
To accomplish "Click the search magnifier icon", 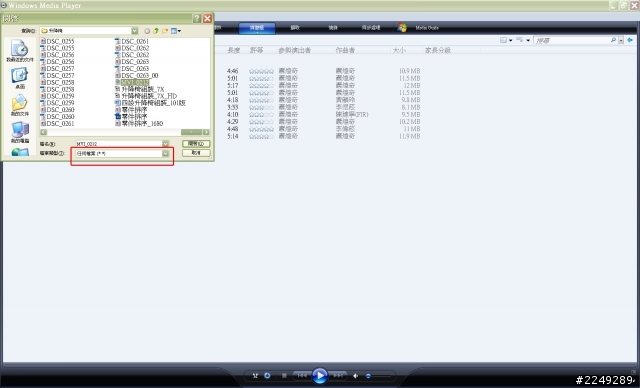I will click(x=613, y=40).
